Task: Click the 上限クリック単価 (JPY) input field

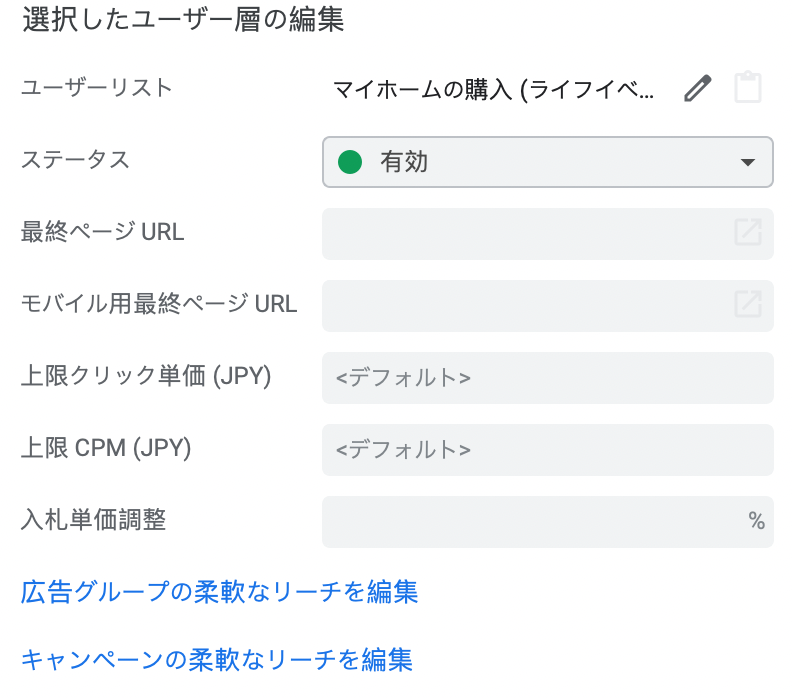Action: (547, 377)
